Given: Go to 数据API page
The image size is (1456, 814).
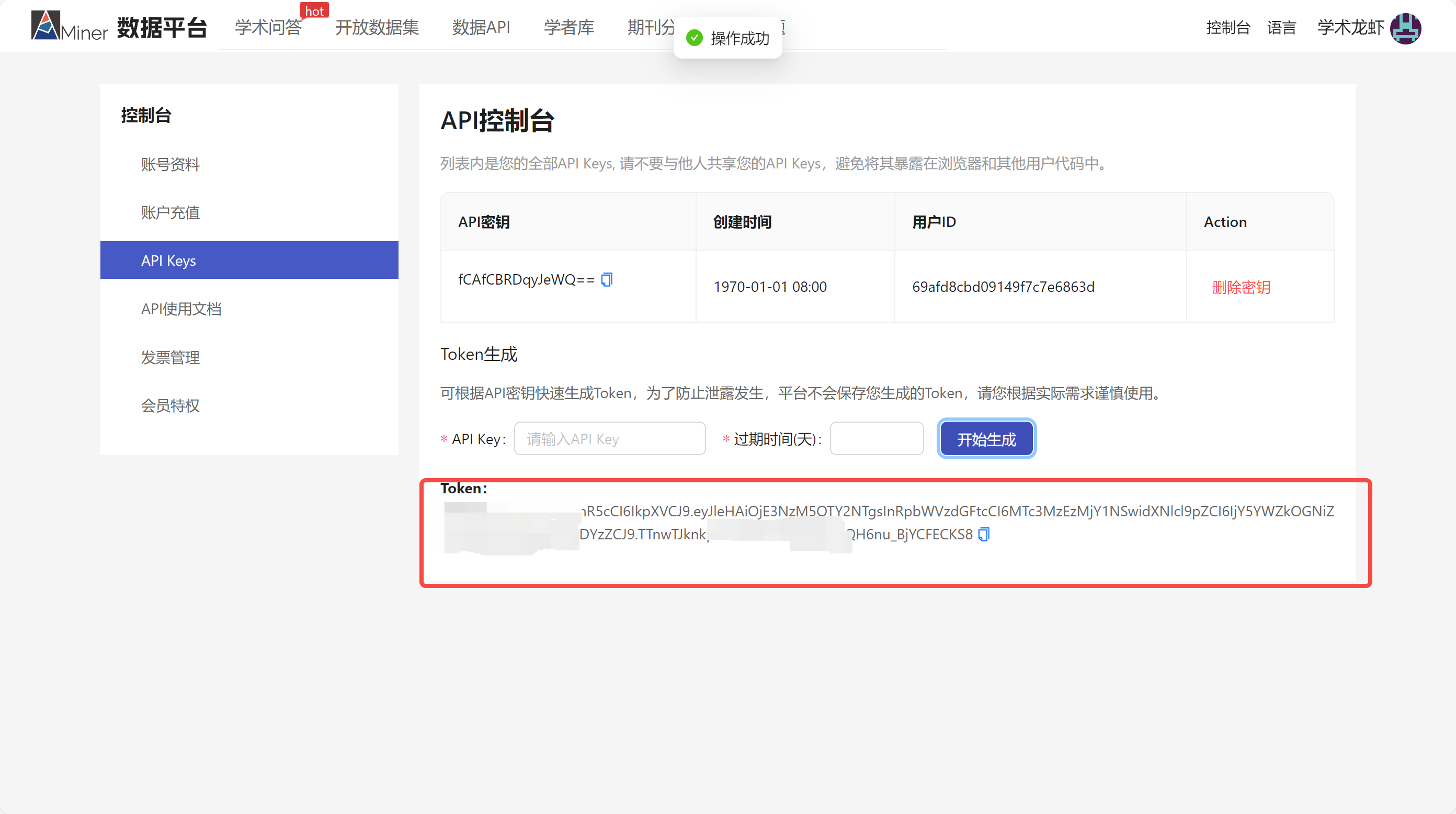Looking at the screenshot, I should 481,27.
